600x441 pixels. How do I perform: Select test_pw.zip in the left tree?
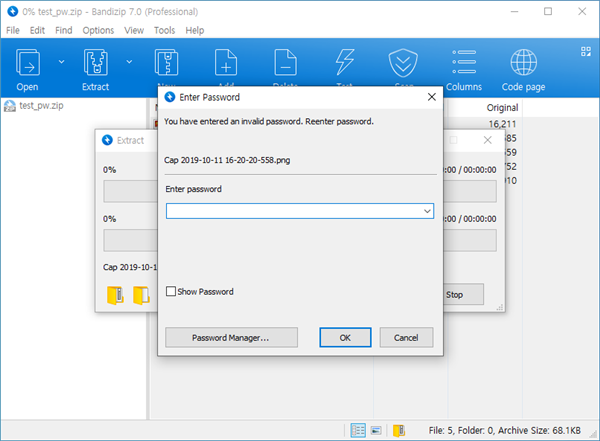pyautogui.click(x=40, y=106)
